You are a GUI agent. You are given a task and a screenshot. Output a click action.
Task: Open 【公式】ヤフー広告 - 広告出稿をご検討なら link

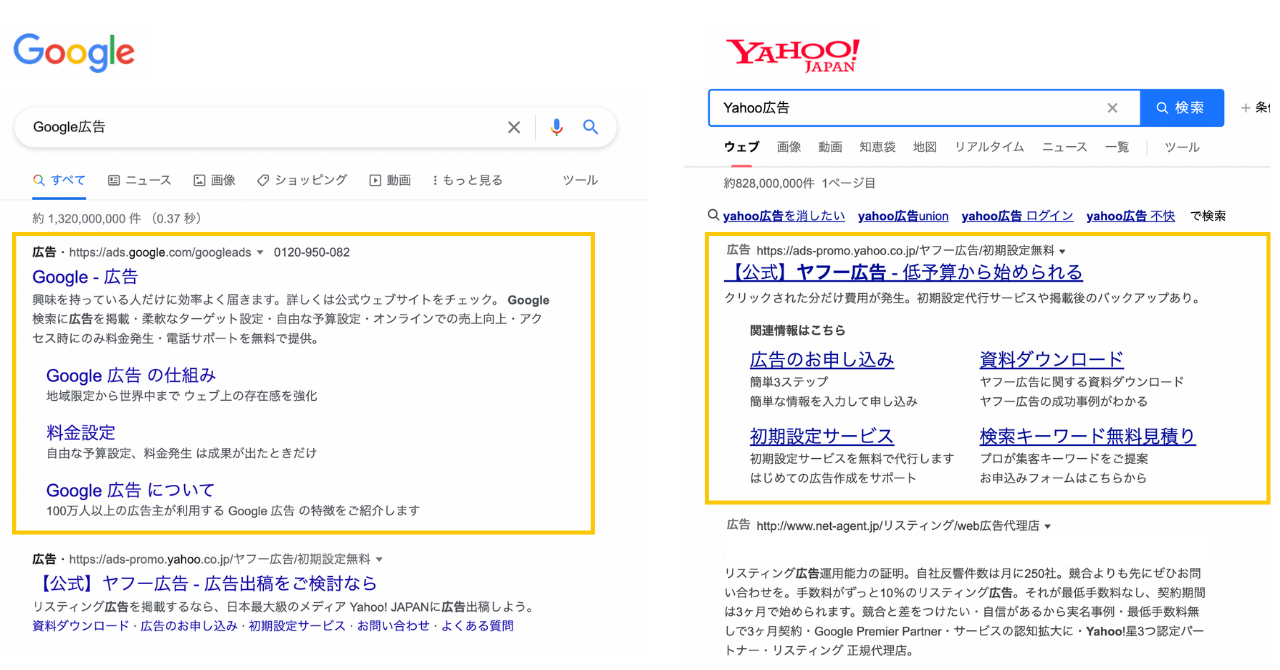coord(204,583)
